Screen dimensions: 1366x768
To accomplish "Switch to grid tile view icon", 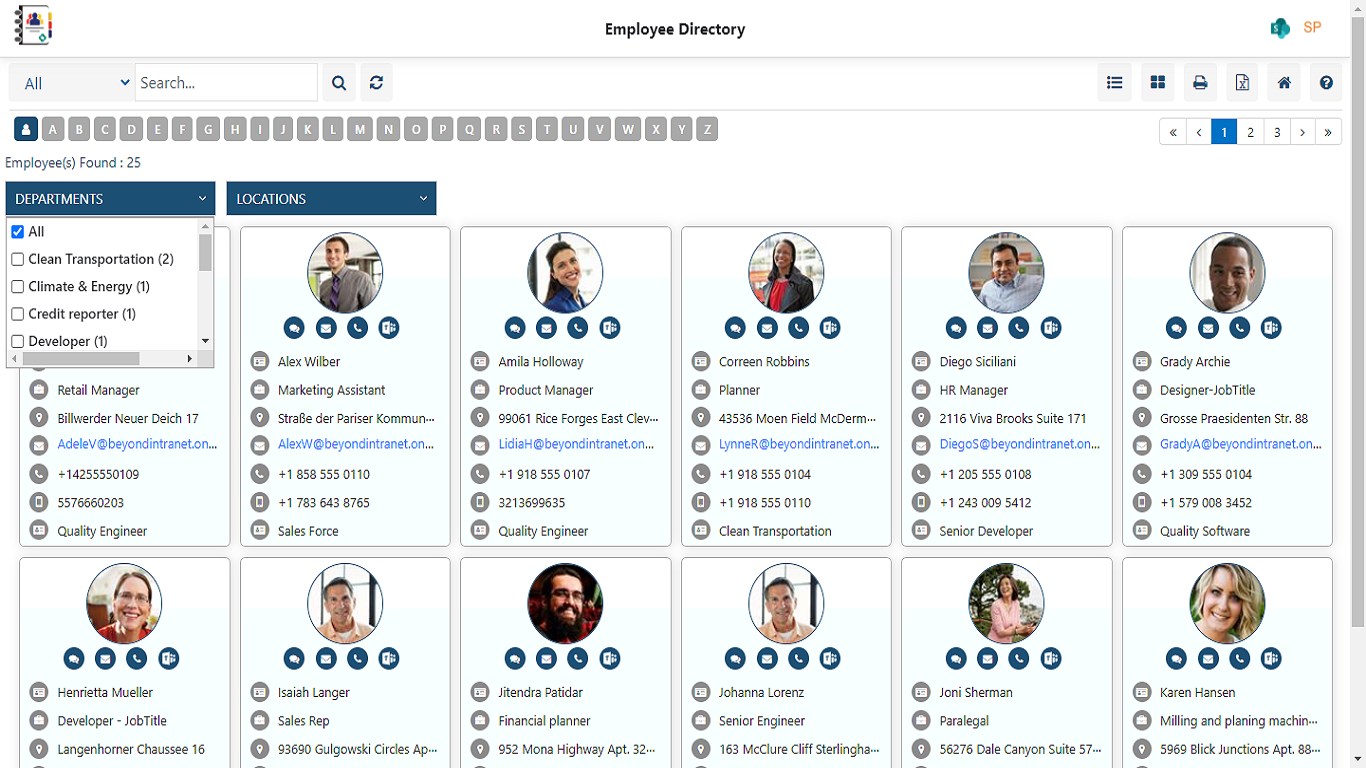I will pos(1158,83).
